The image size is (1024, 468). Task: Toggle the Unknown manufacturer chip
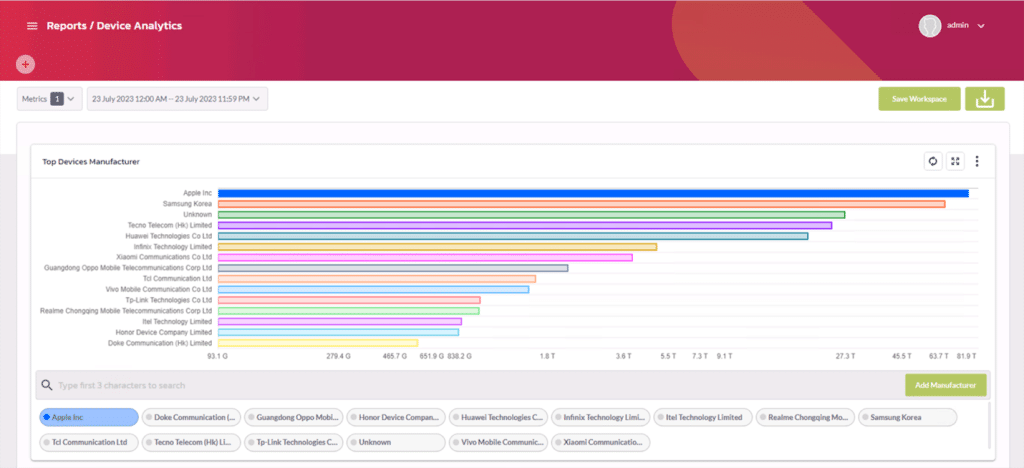coord(396,442)
